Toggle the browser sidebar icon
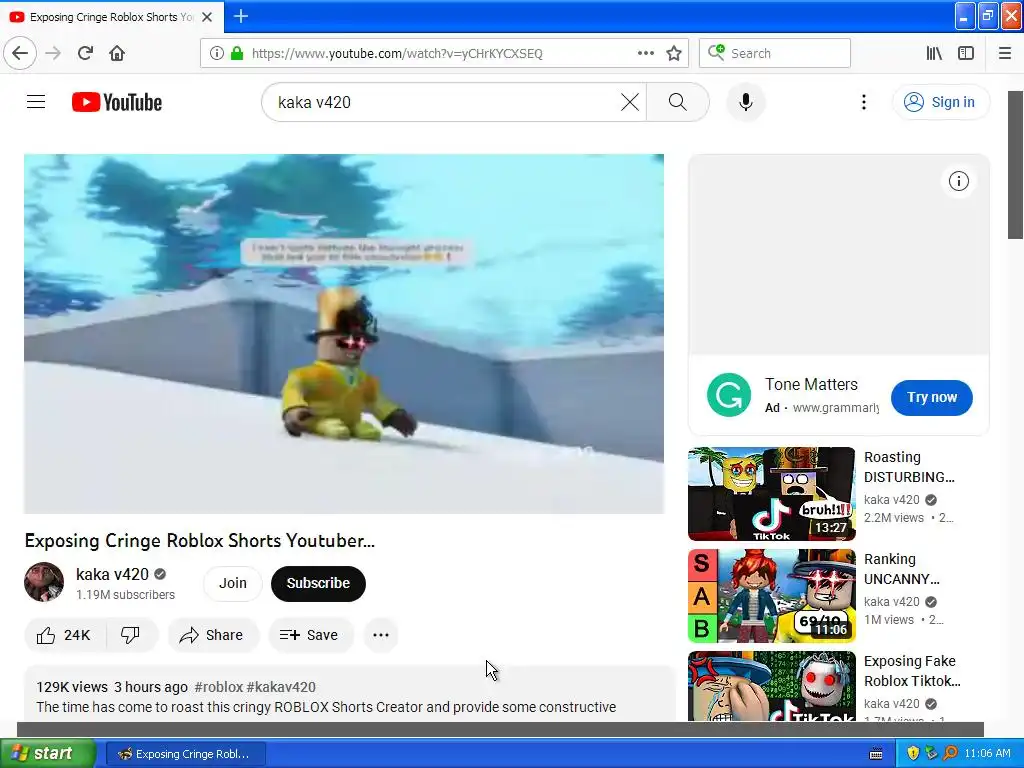The height and width of the screenshot is (768, 1024). 966,53
